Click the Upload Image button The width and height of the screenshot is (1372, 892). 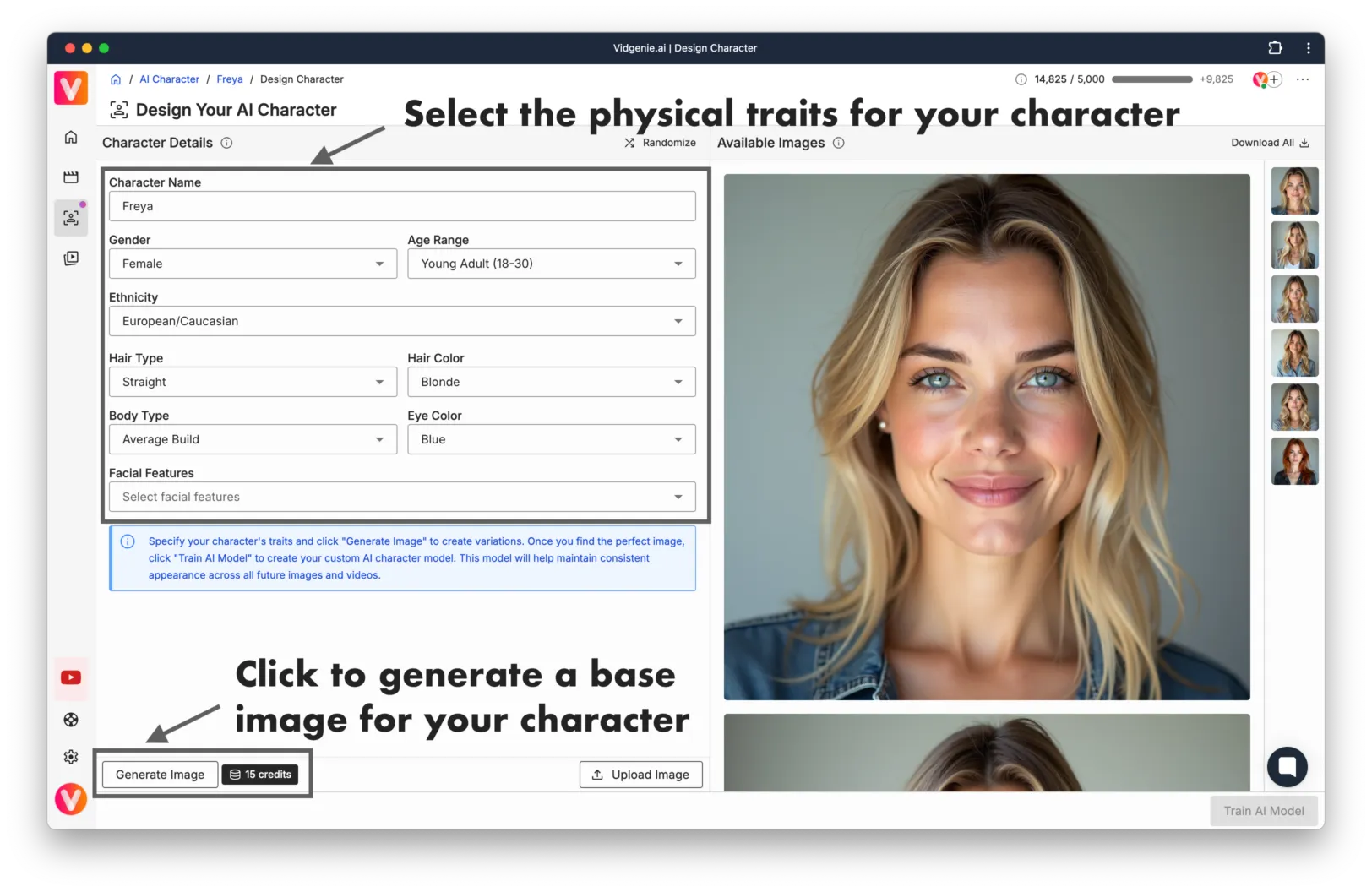point(640,775)
